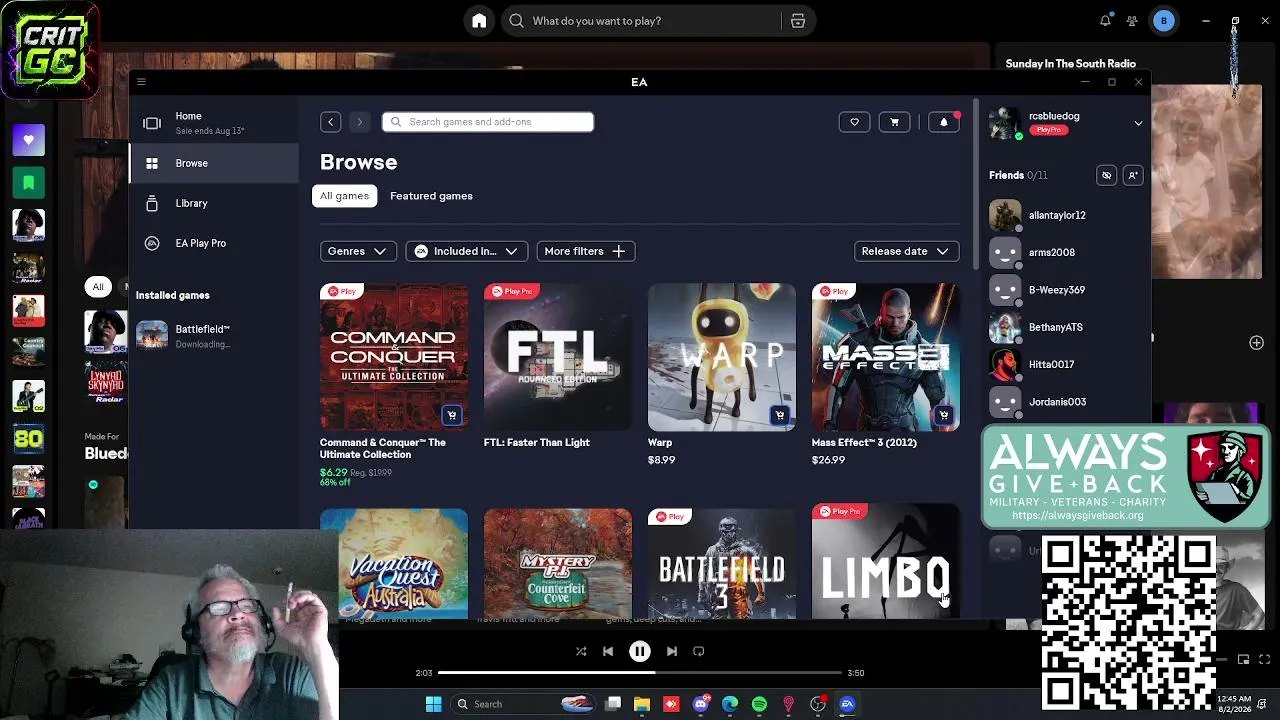Click the FTL: Faster Than Light title

[537, 442]
